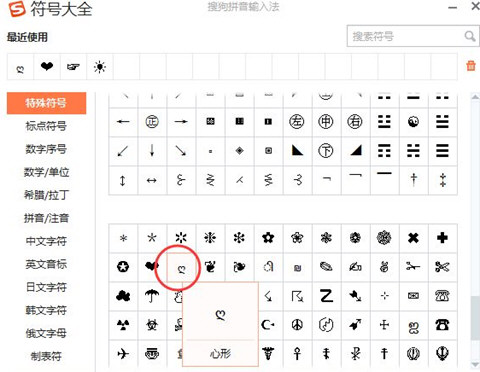
Task: Select the 英文音标 category
Action: (x=46, y=264)
